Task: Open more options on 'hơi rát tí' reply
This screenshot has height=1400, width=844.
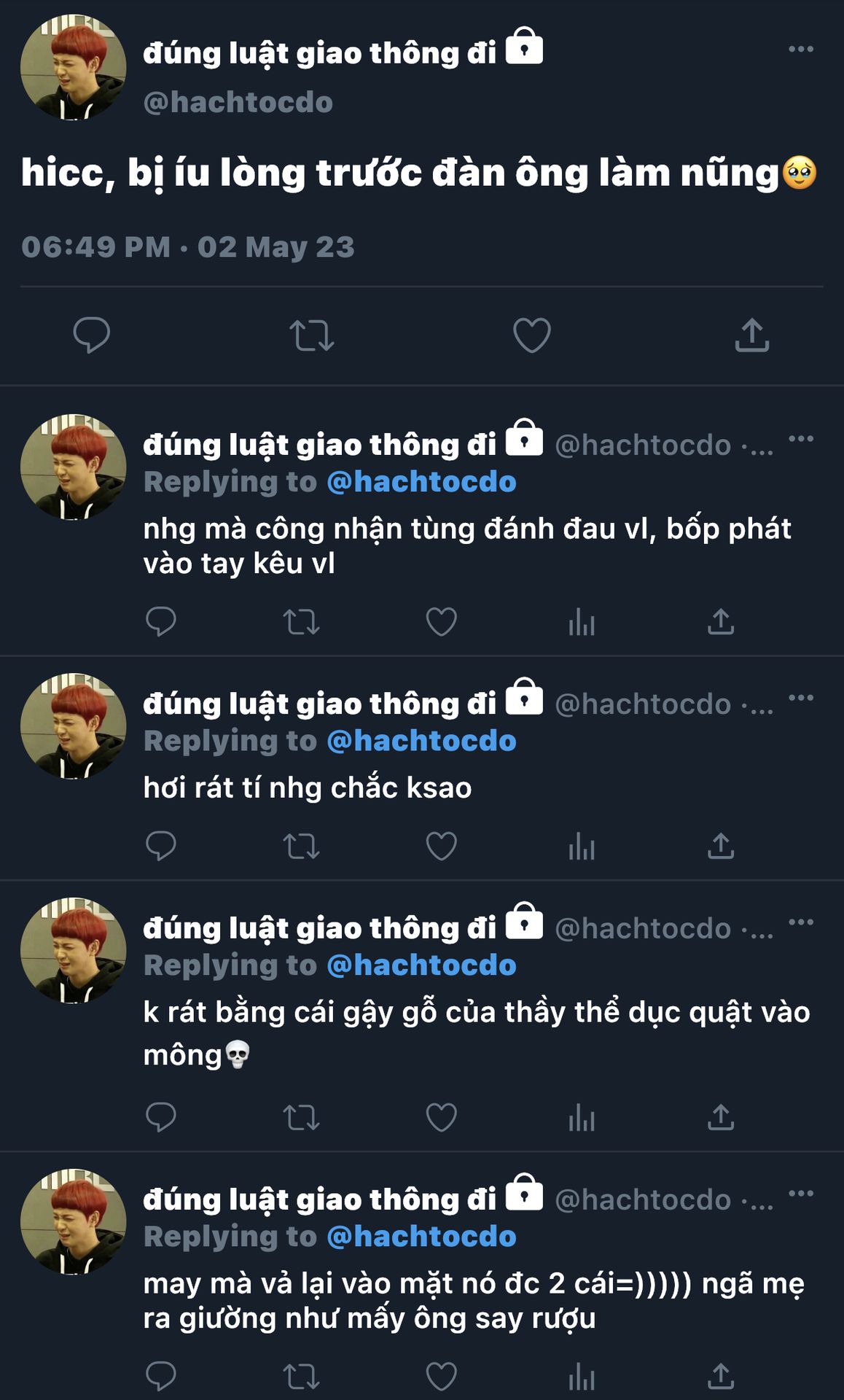Action: click(801, 698)
